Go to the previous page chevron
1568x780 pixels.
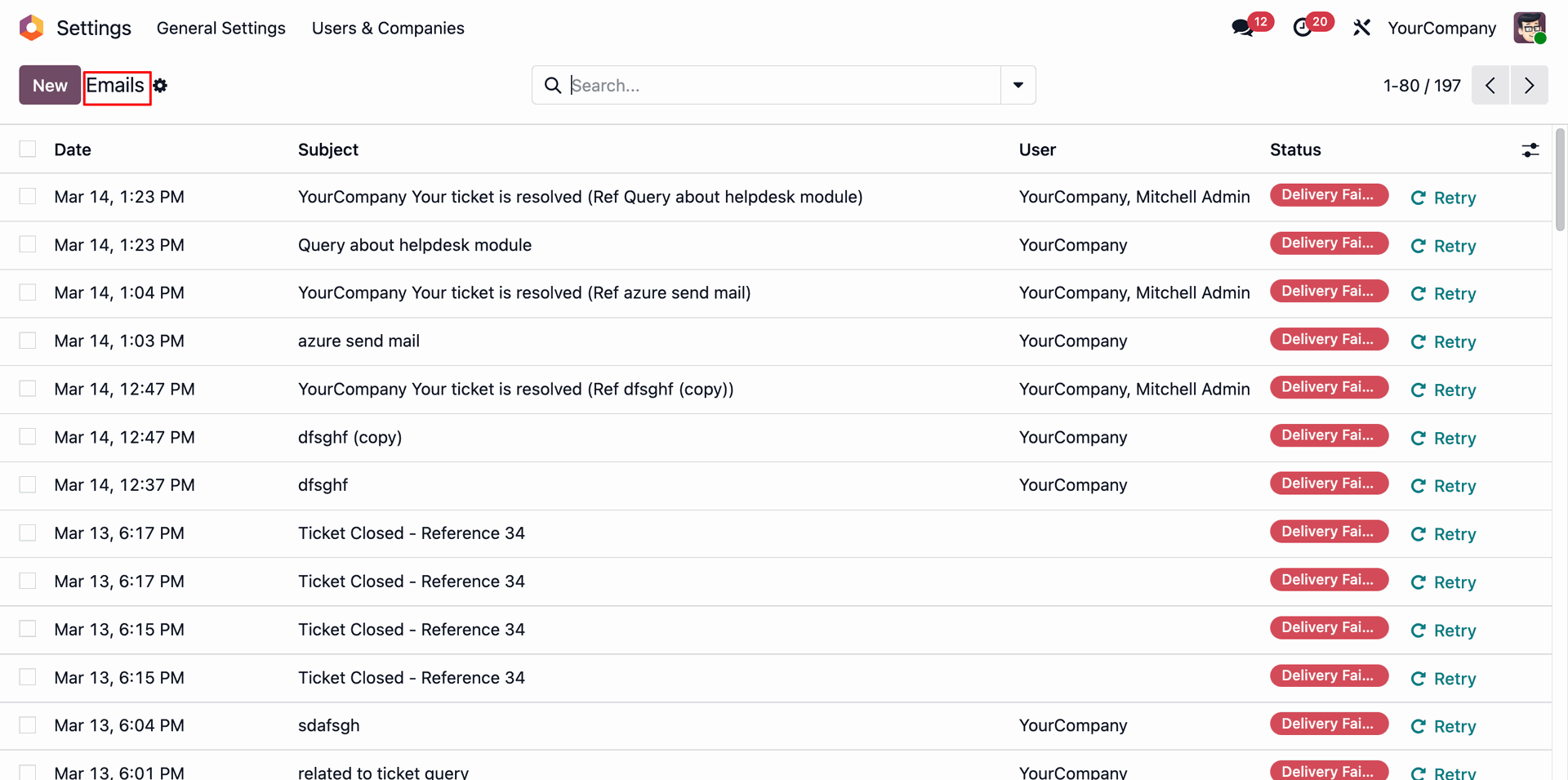point(1490,85)
